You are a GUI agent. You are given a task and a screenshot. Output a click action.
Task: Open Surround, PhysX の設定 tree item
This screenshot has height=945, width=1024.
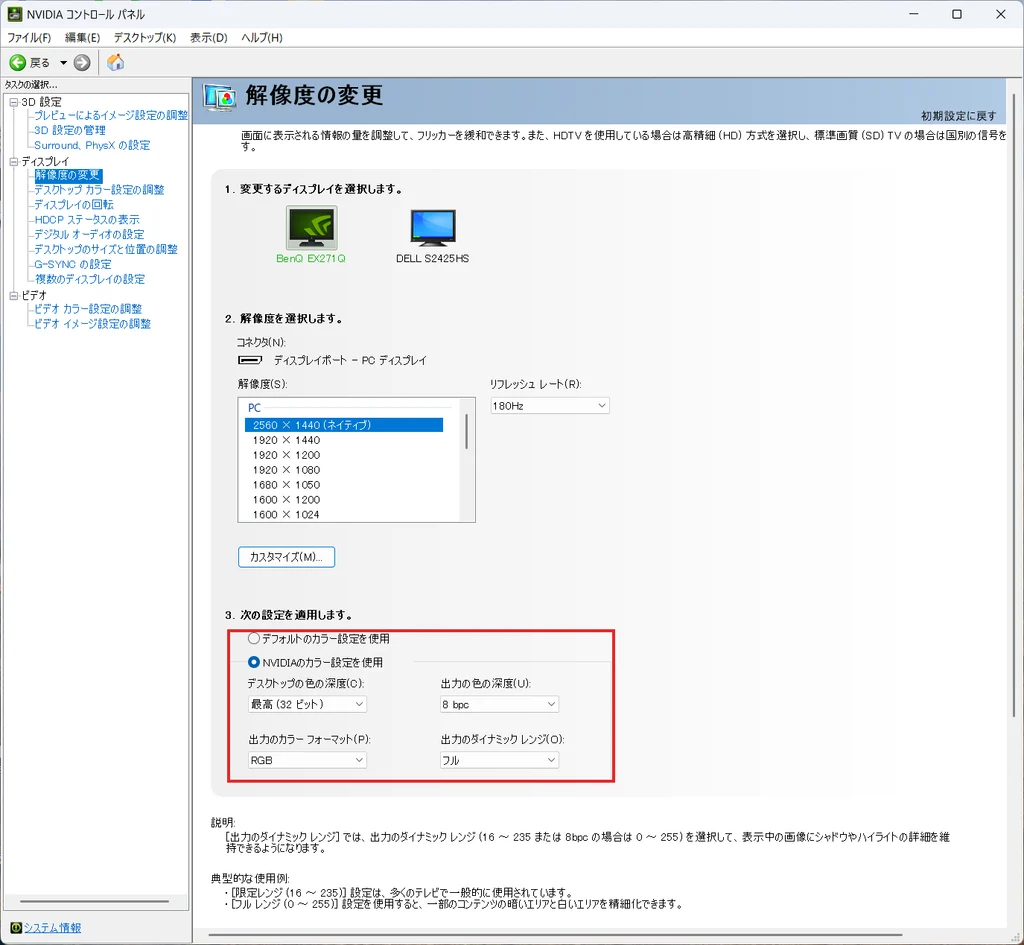click(x=92, y=145)
